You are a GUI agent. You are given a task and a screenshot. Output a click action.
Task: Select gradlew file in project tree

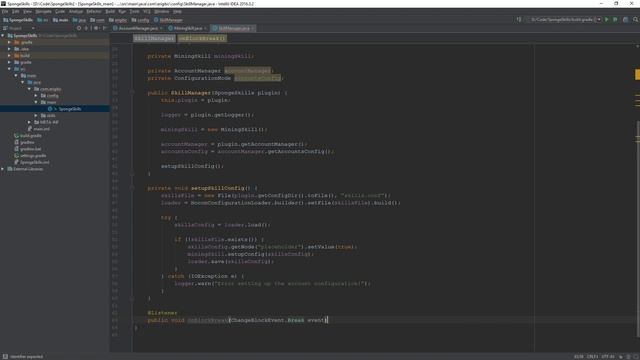point(24,142)
